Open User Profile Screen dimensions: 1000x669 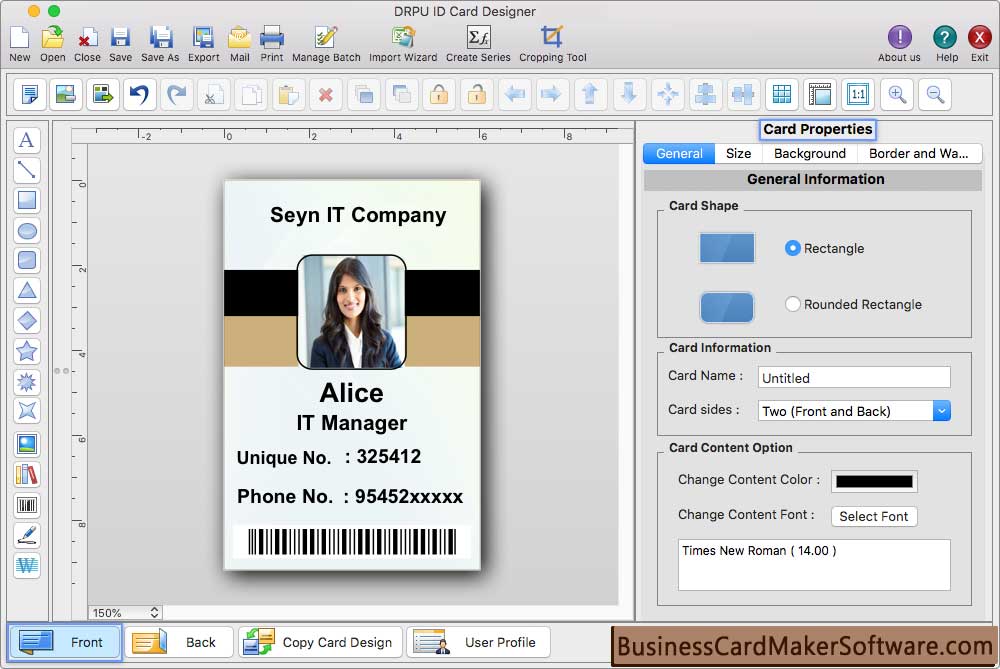(478, 642)
